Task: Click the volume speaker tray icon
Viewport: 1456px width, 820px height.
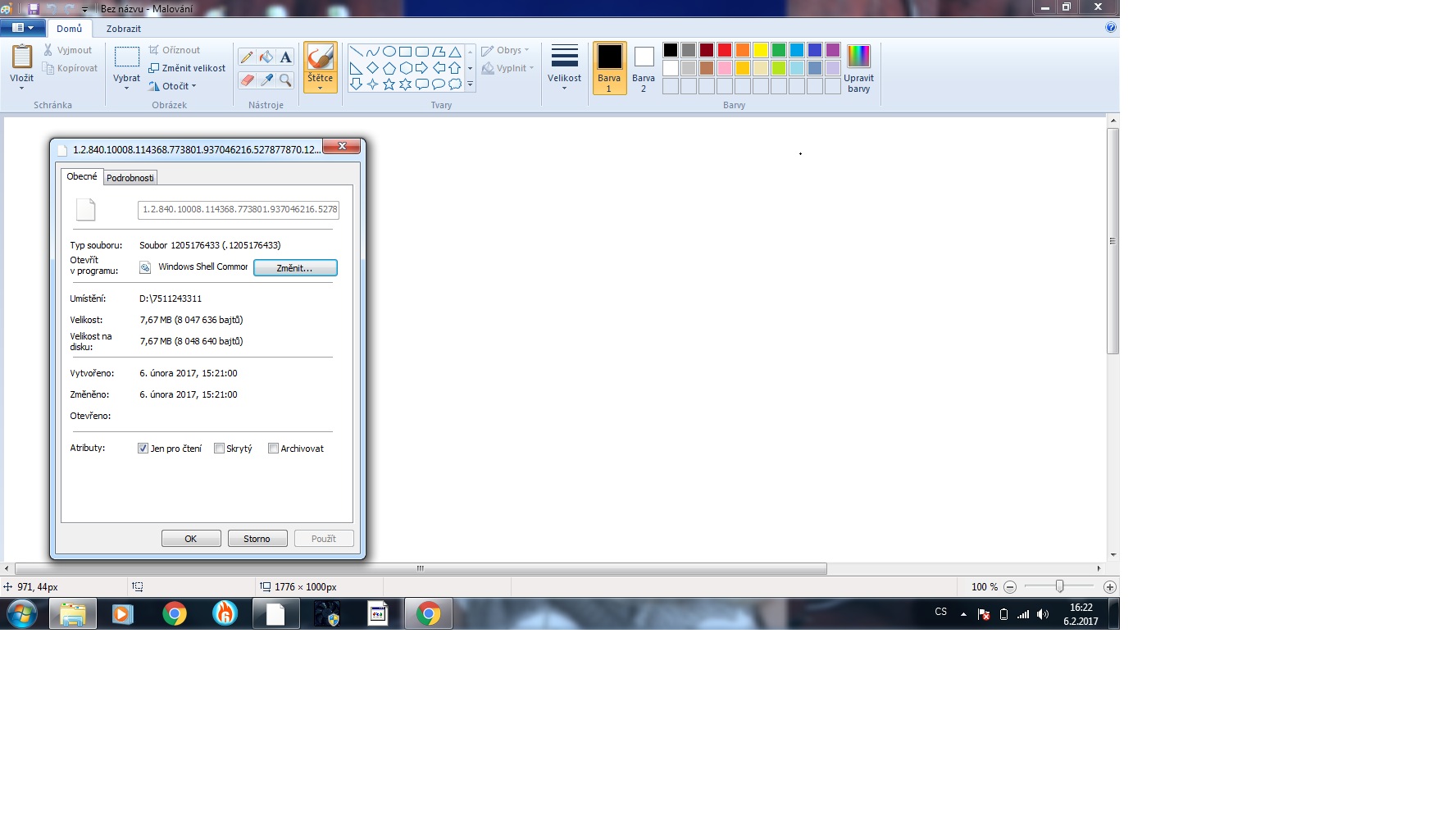Action: point(1043,614)
